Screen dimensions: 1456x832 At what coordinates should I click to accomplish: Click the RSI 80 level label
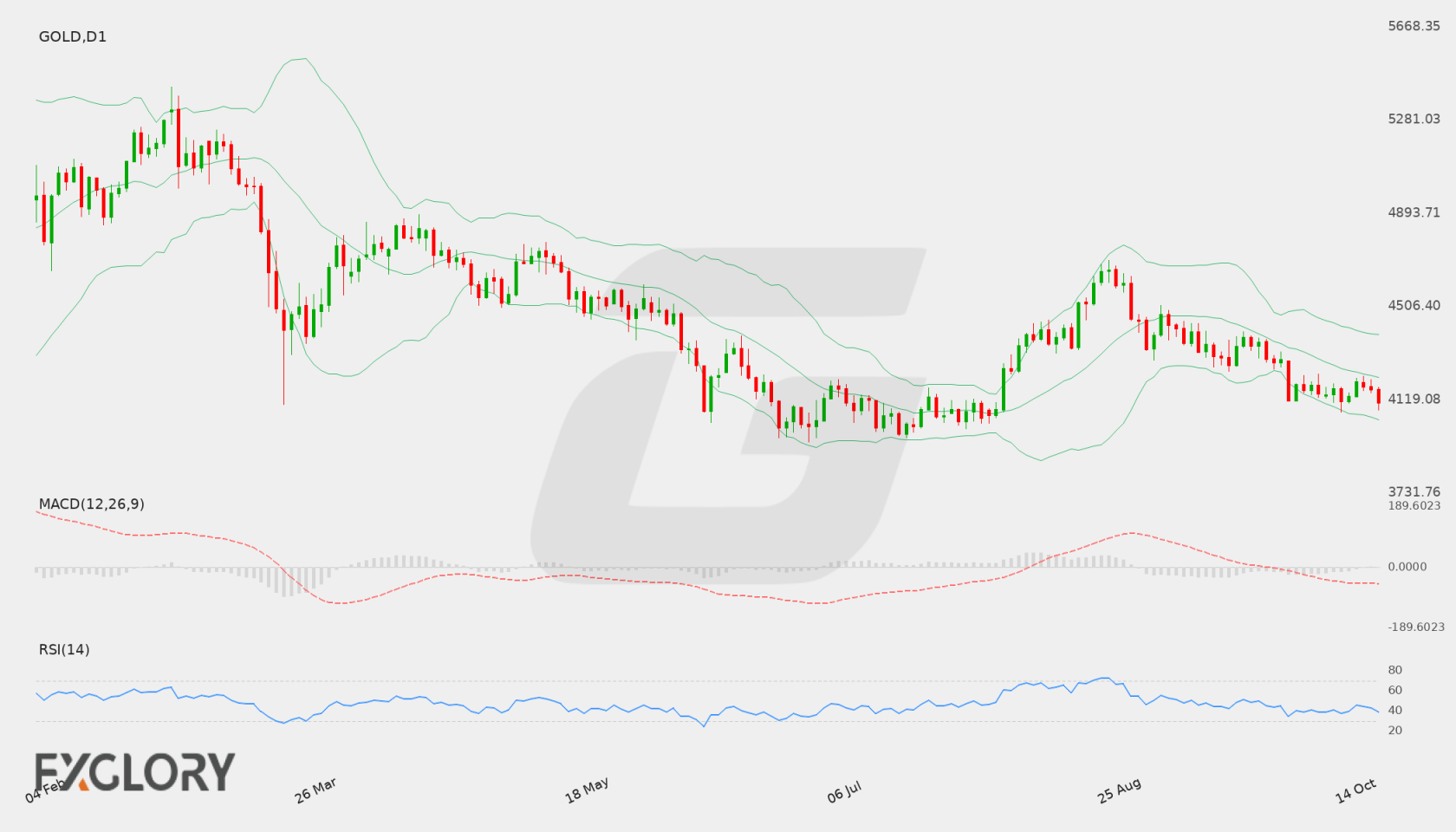pos(1395,670)
